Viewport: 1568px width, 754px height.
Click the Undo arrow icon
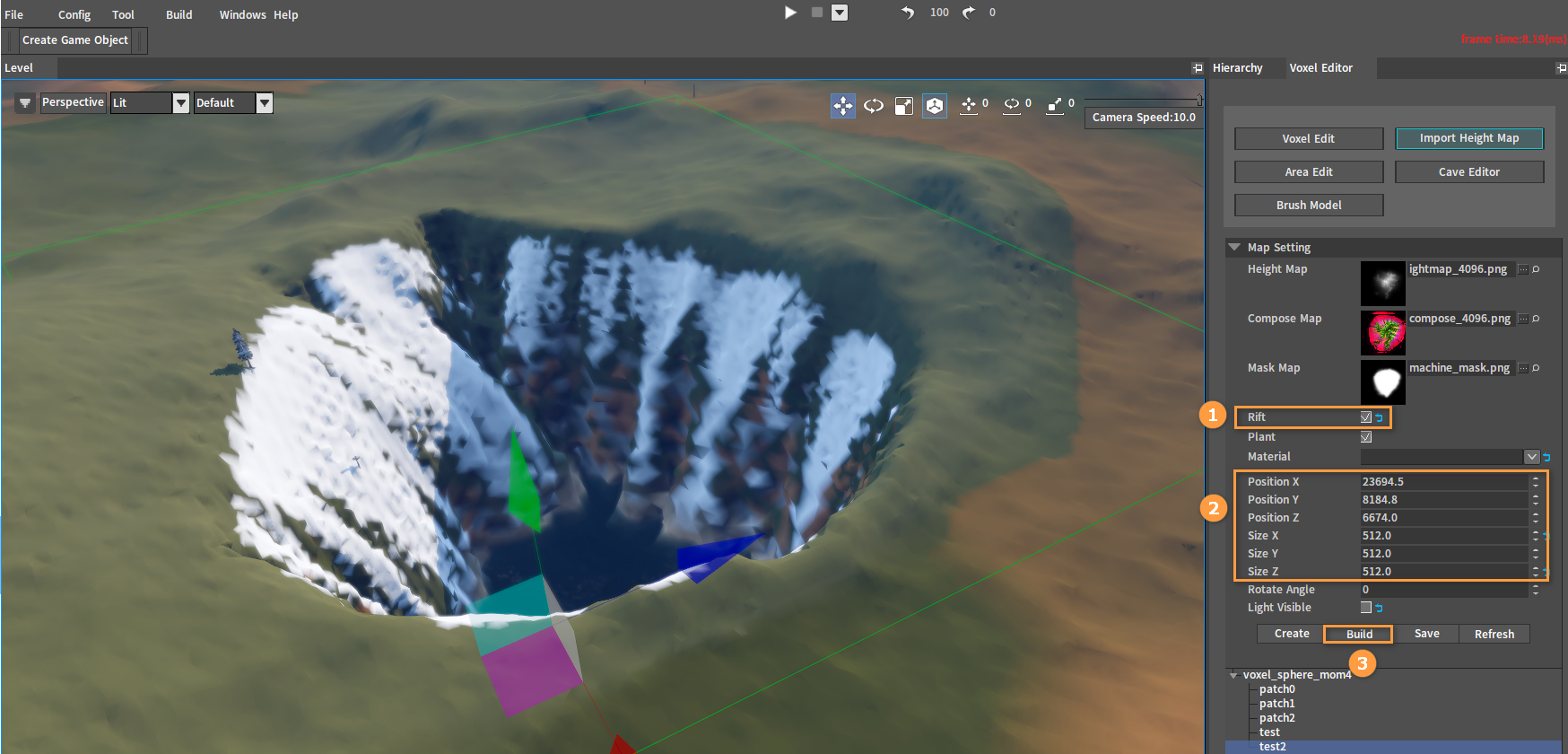pyautogui.click(x=908, y=13)
